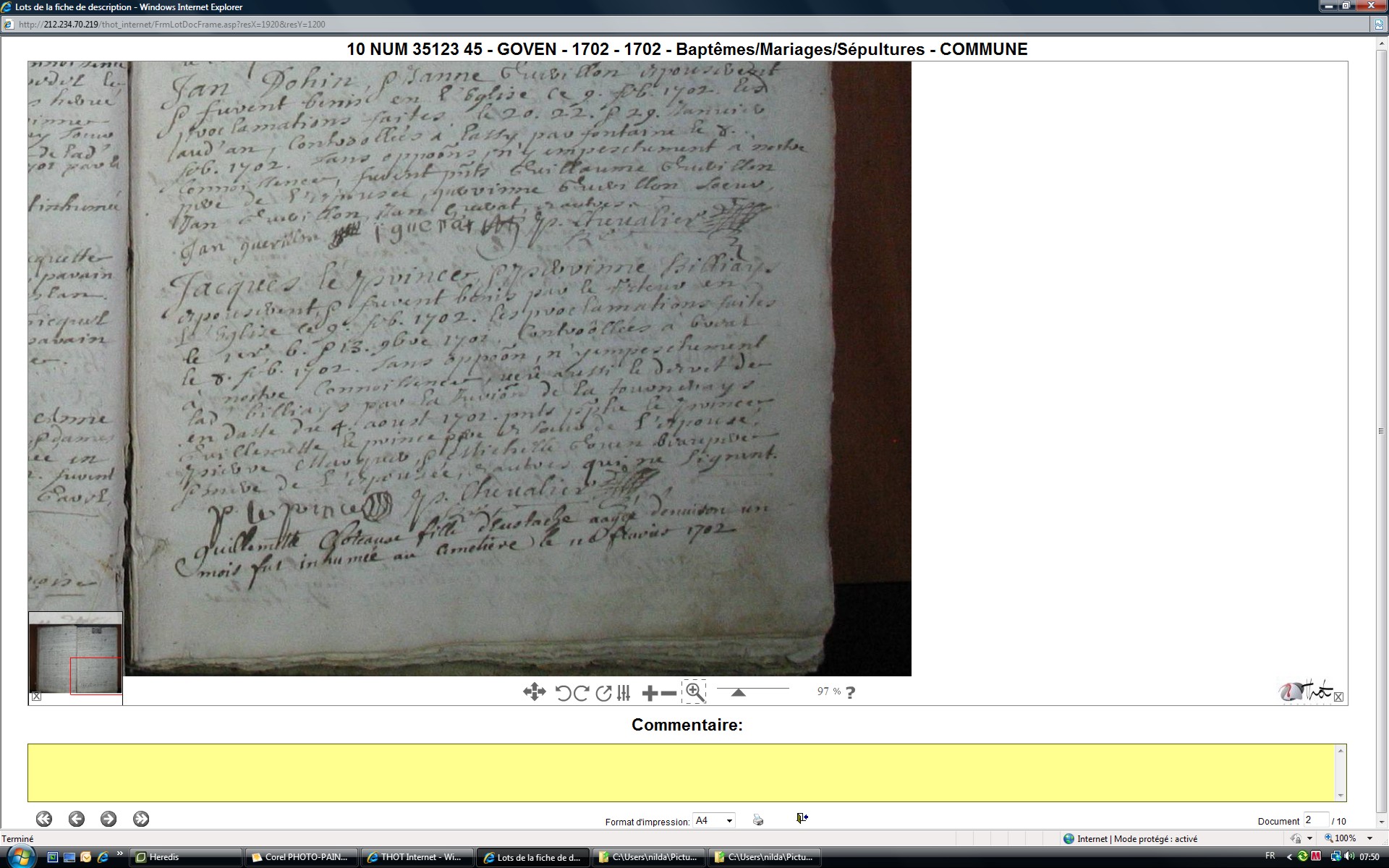Open viewer help question mark
Screen dimensions: 1389x868
tap(850, 692)
